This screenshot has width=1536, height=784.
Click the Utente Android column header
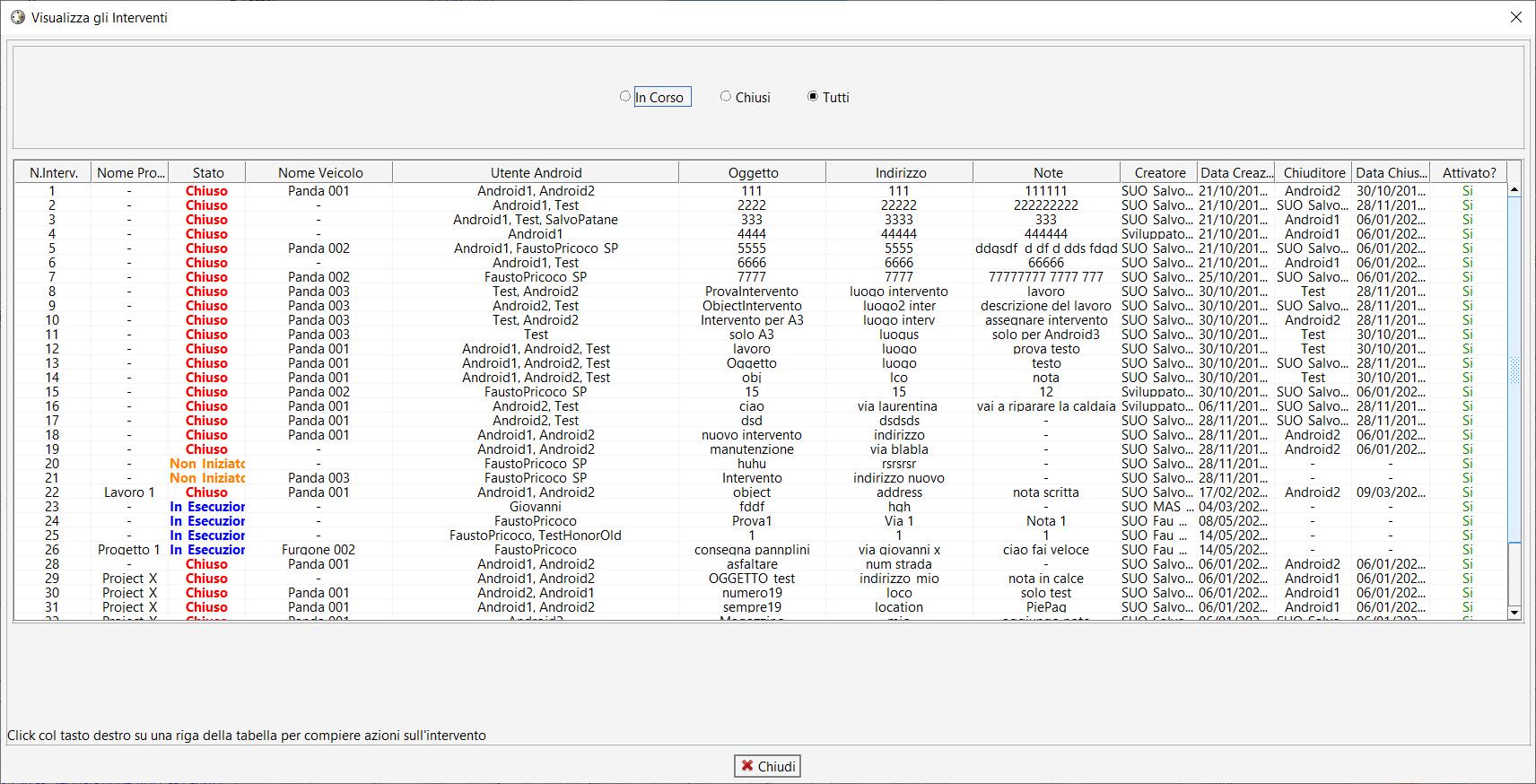536,172
